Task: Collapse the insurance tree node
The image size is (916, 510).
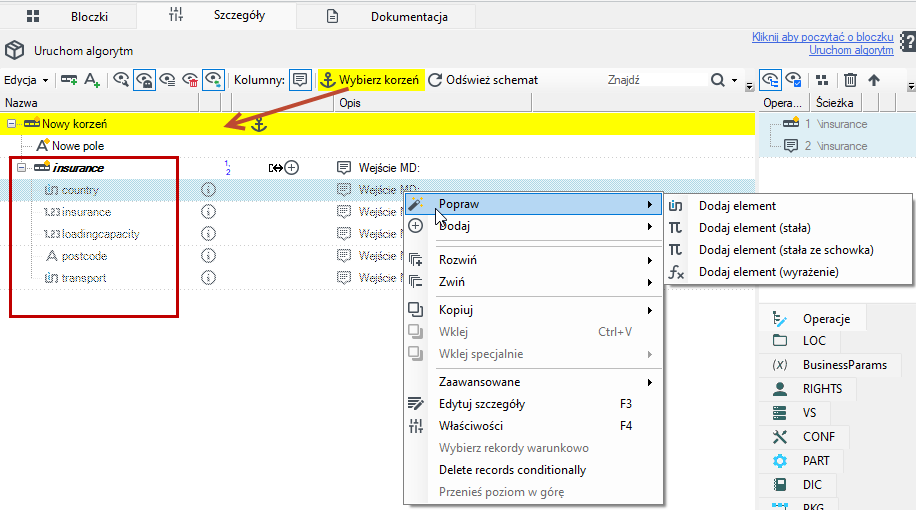Action: pyautogui.click(x=21, y=168)
